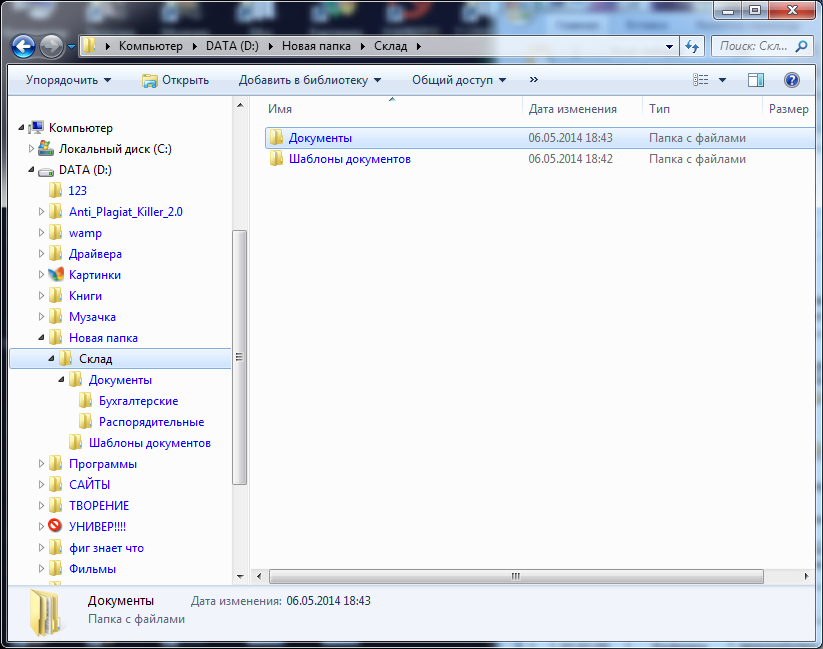Collapse the Склад tree node
The width and height of the screenshot is (823, 649).
coord(51,359)
